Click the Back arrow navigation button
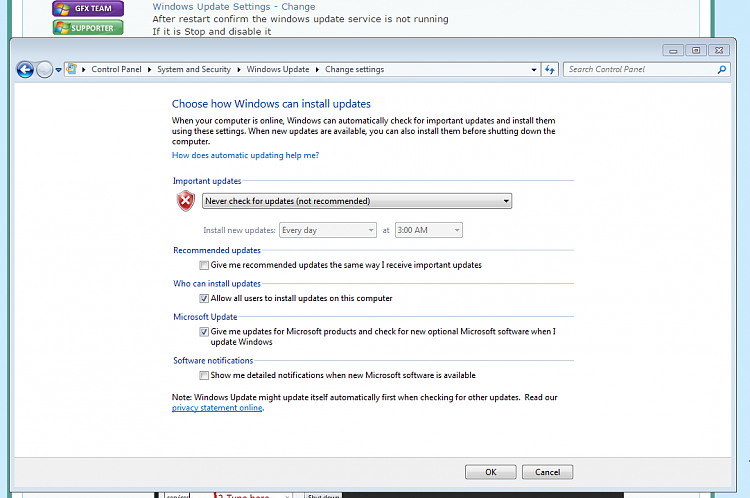Screen dimensions: 750x498 pos(25,70)
